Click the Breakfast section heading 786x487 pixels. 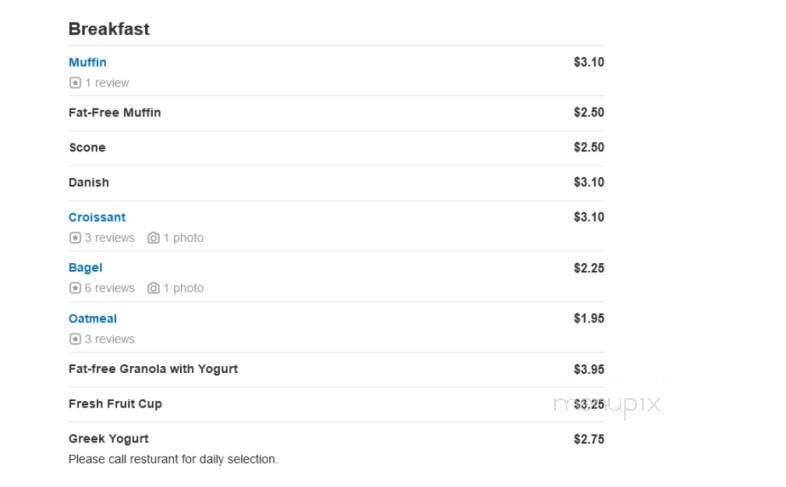click(x=109, y=29)
